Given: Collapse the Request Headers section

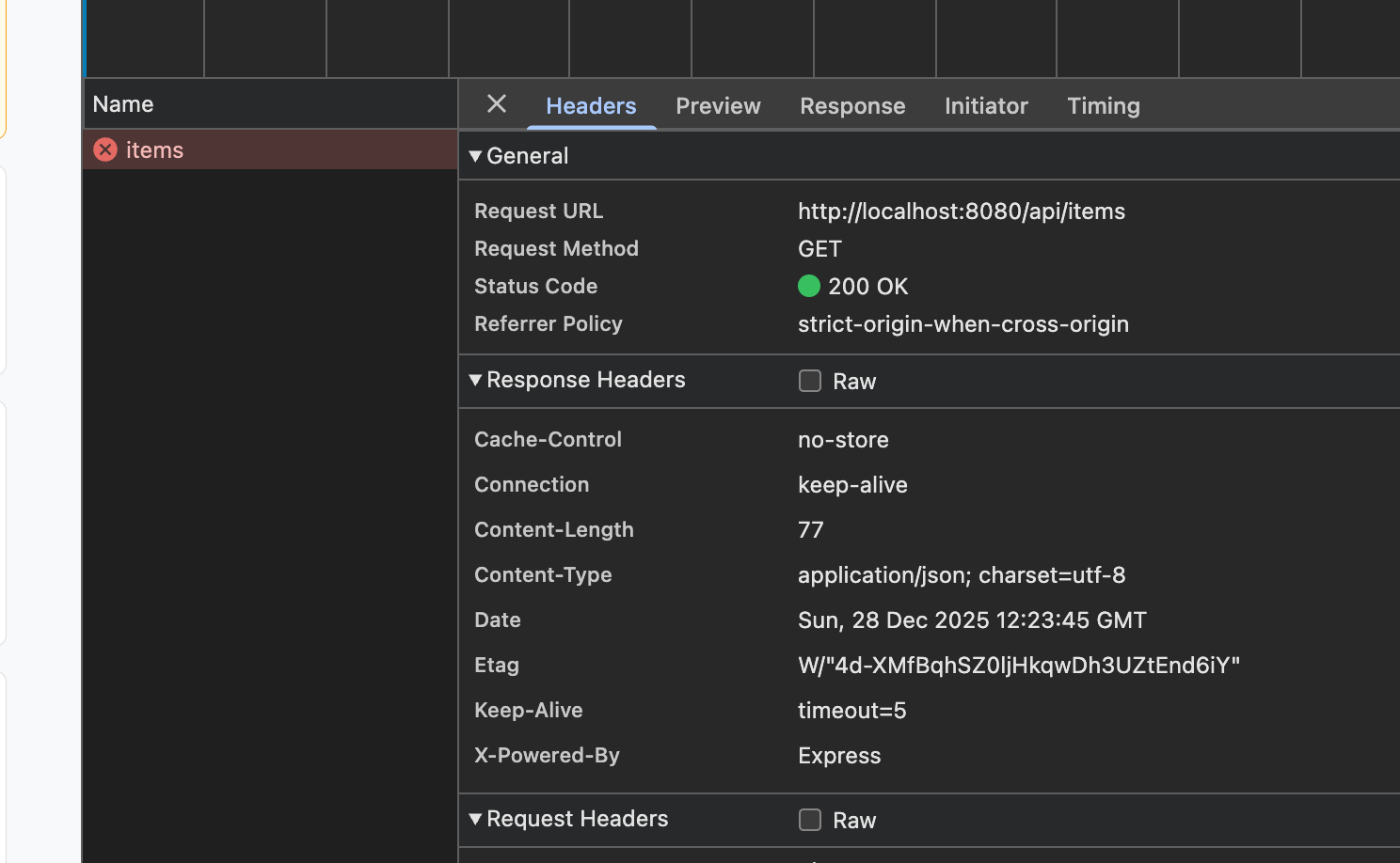Looking at the screenshot, I should (x=476, y=819).
